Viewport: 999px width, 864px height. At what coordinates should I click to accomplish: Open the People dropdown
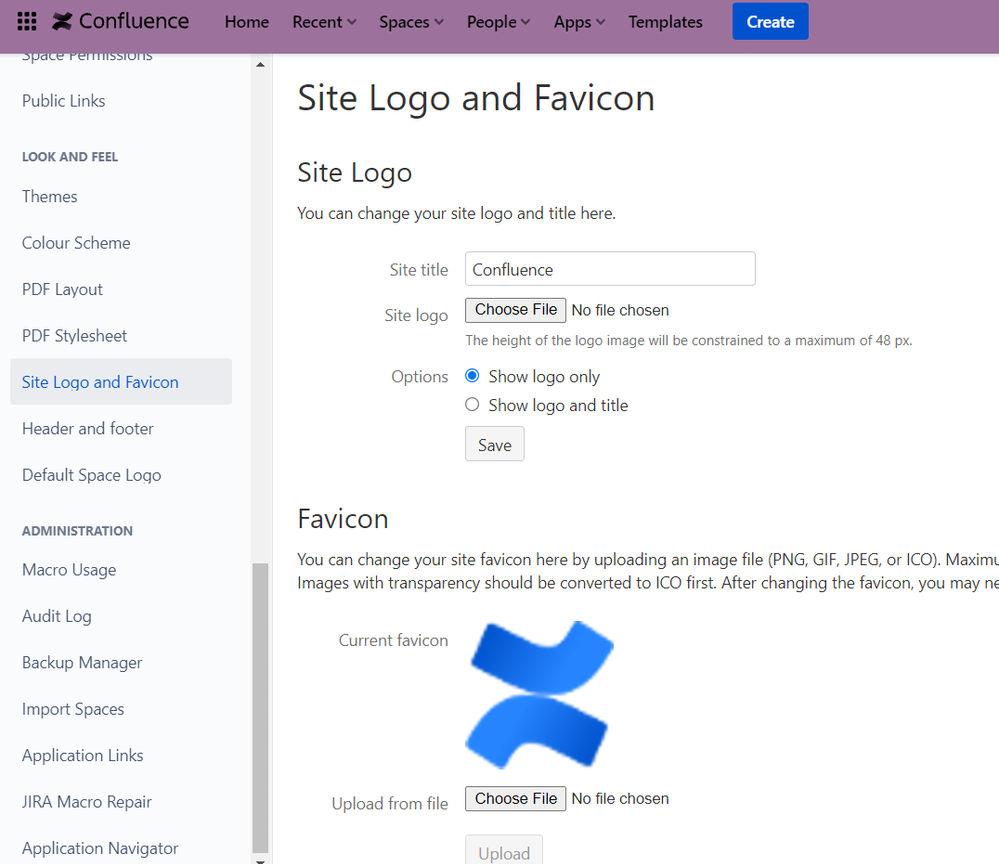[496, 21]
